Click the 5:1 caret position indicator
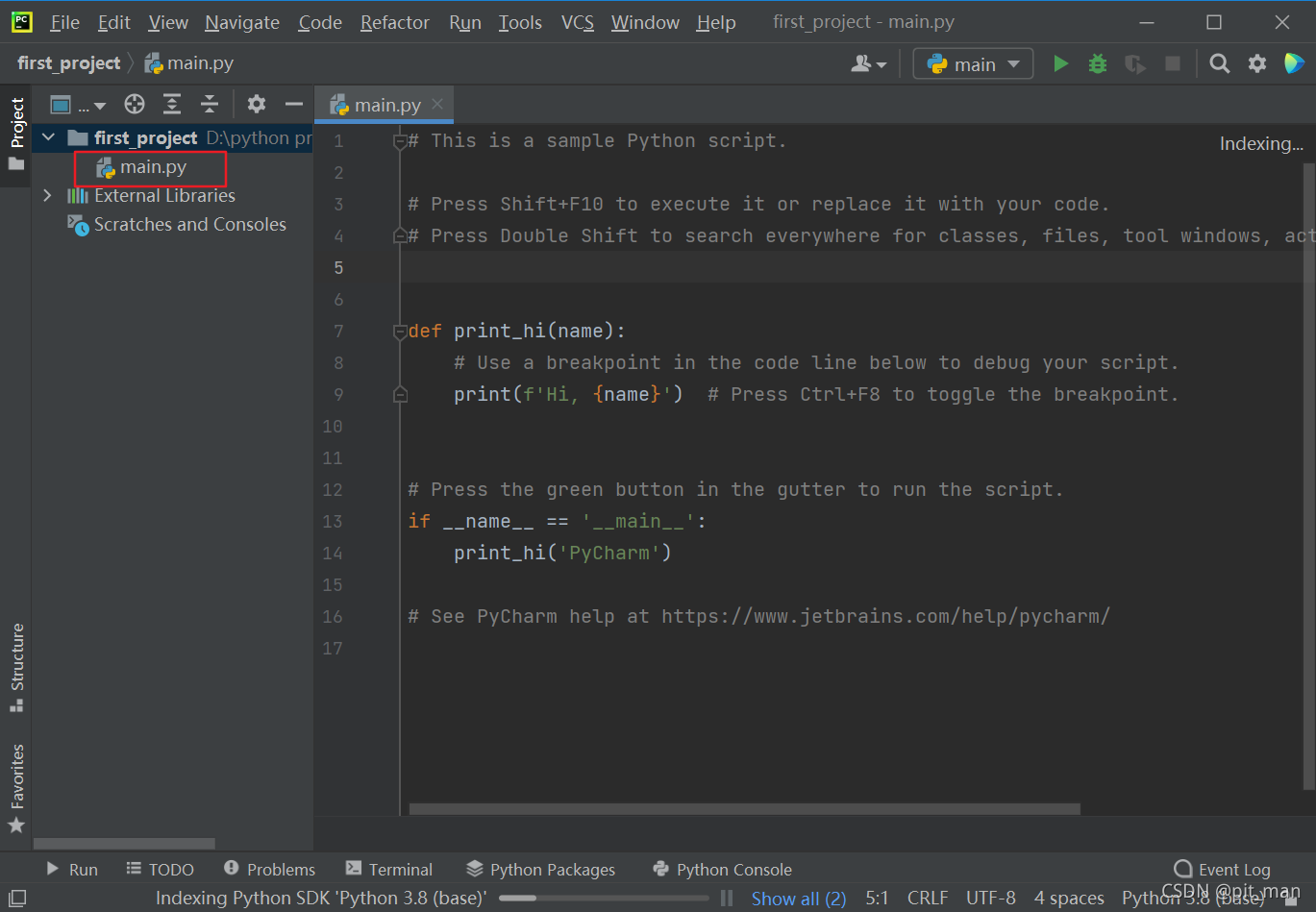This screenshot has height=912, width=1316. coord(877,899)
